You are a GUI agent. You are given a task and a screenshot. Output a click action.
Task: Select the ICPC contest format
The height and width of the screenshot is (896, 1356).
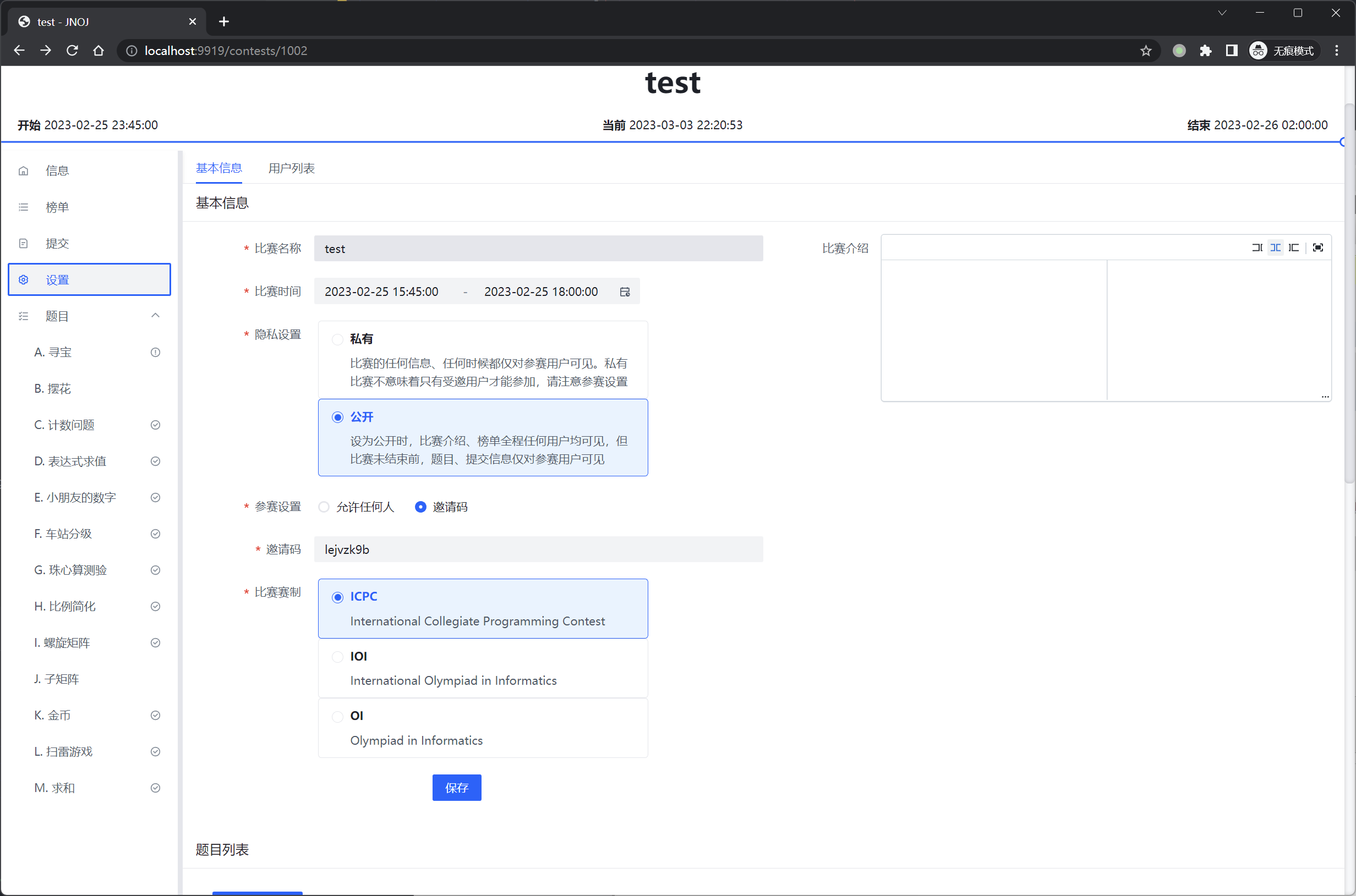pos(483,608)
